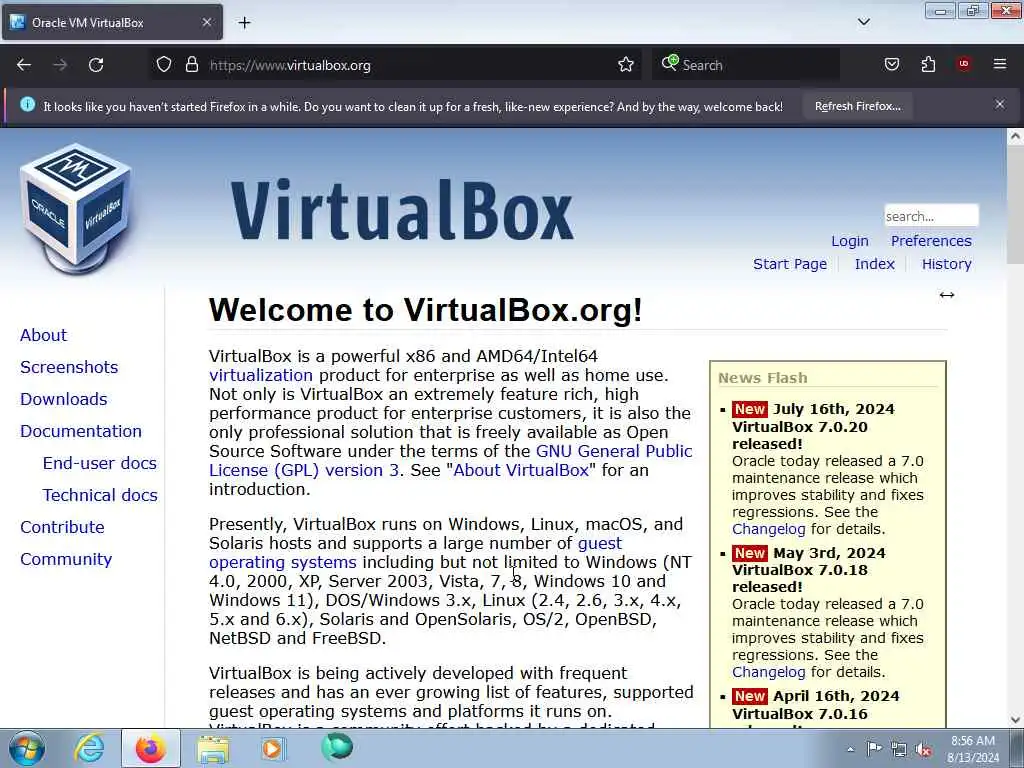The height and width of the screenshot is (768, 1024).
Task: Dismiss the Firefox refresh notification bar
Action: click(x=999, y=104)
